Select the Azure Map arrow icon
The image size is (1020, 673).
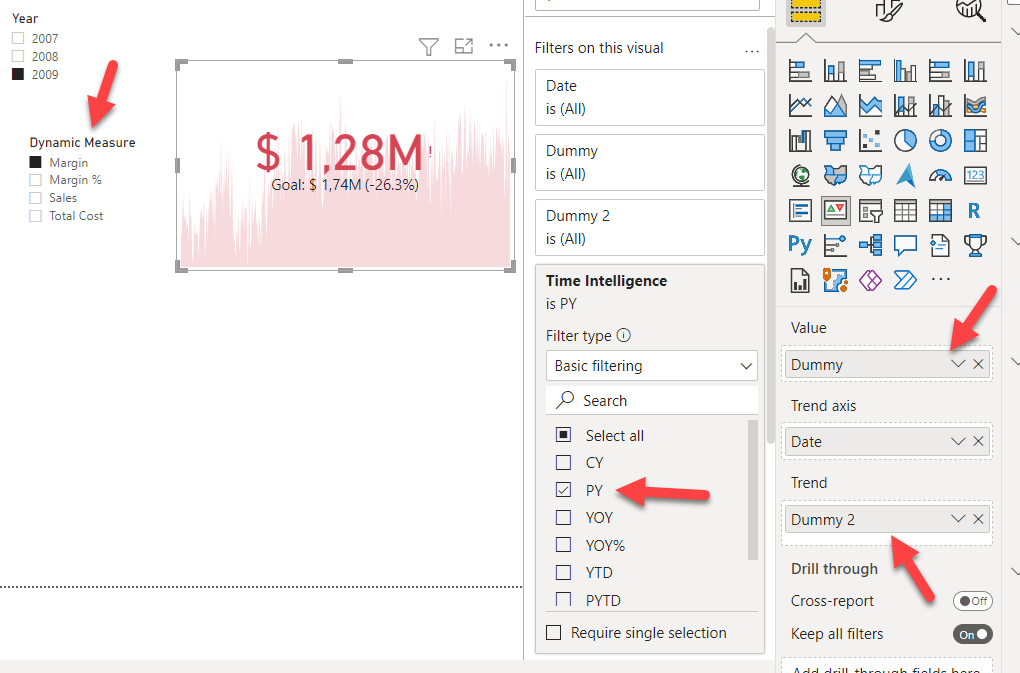pos(906,176)
